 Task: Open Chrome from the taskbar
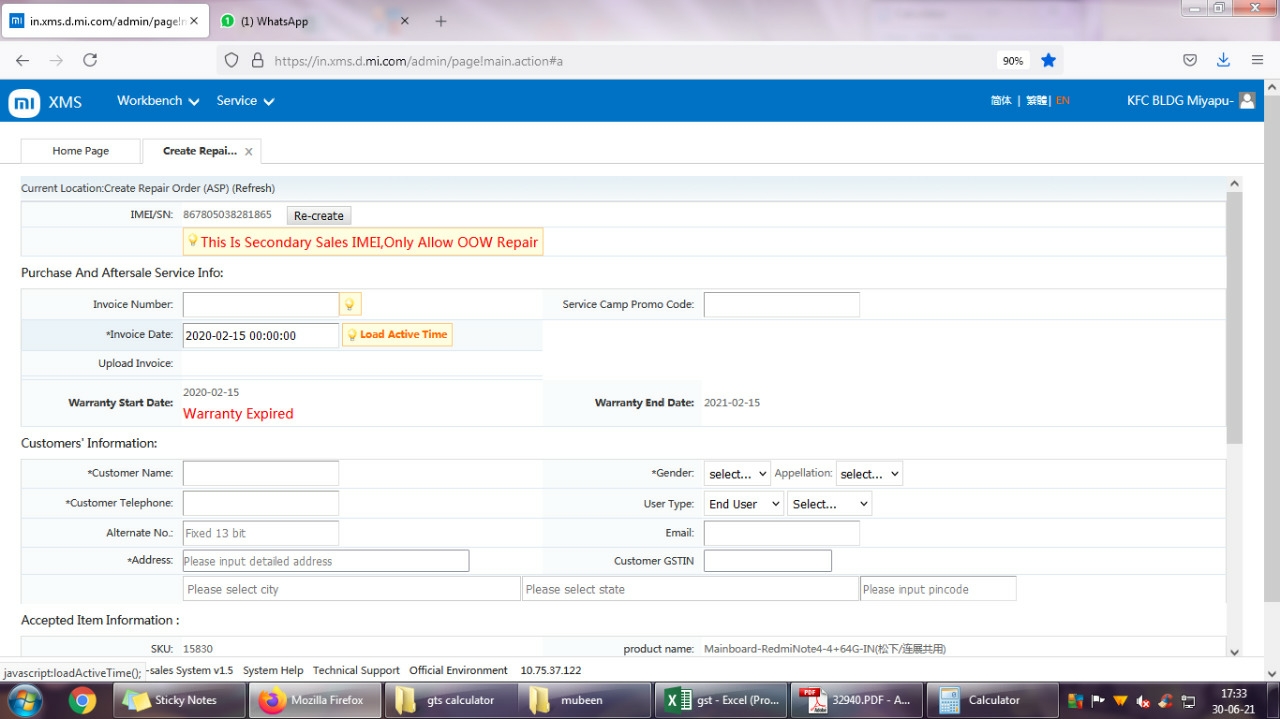(x=82, y=700)
